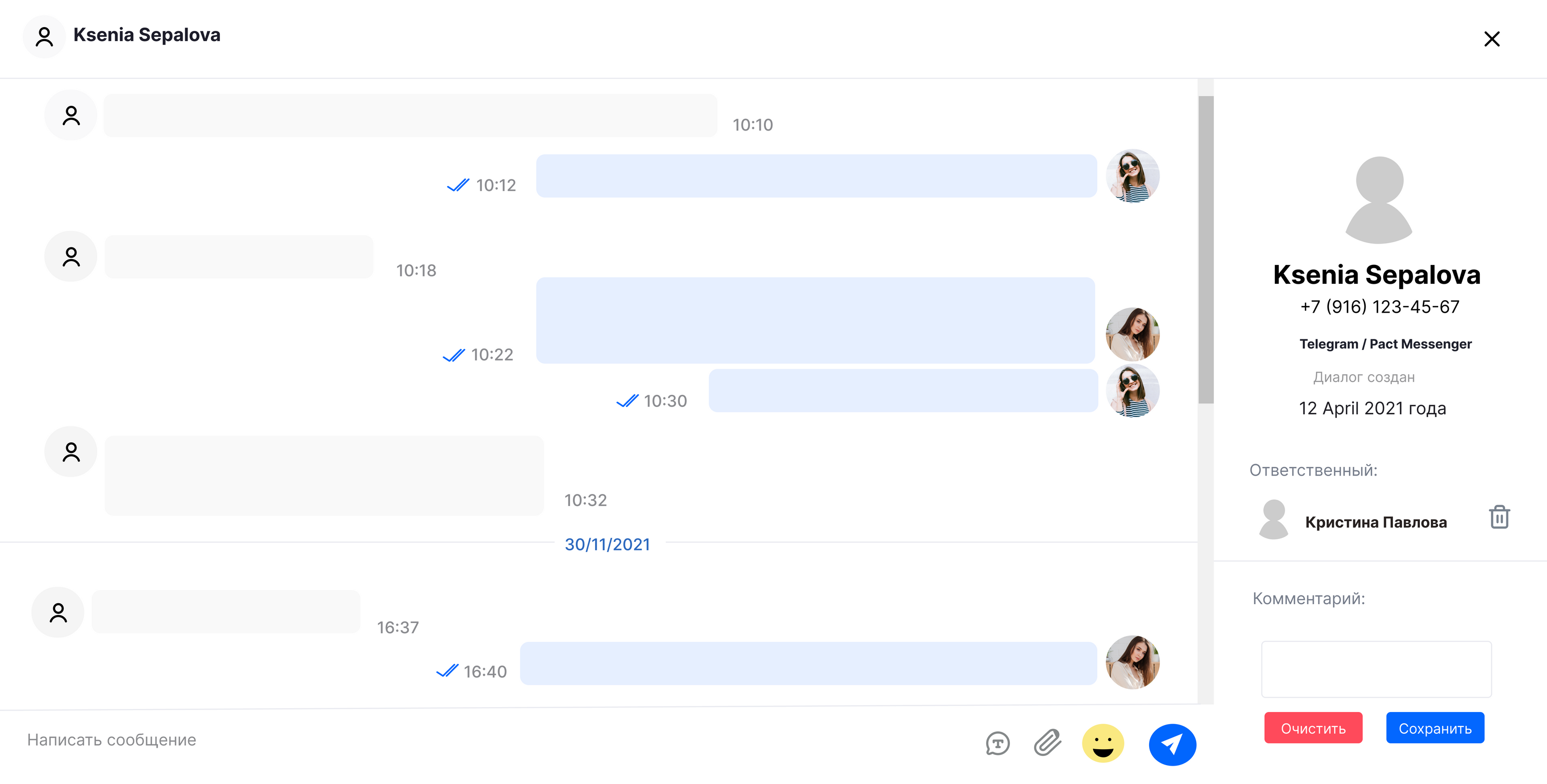The image size is (1547, 784).
Task: Click the 30/11/2021 date separator
Action: tap(607, 544)
